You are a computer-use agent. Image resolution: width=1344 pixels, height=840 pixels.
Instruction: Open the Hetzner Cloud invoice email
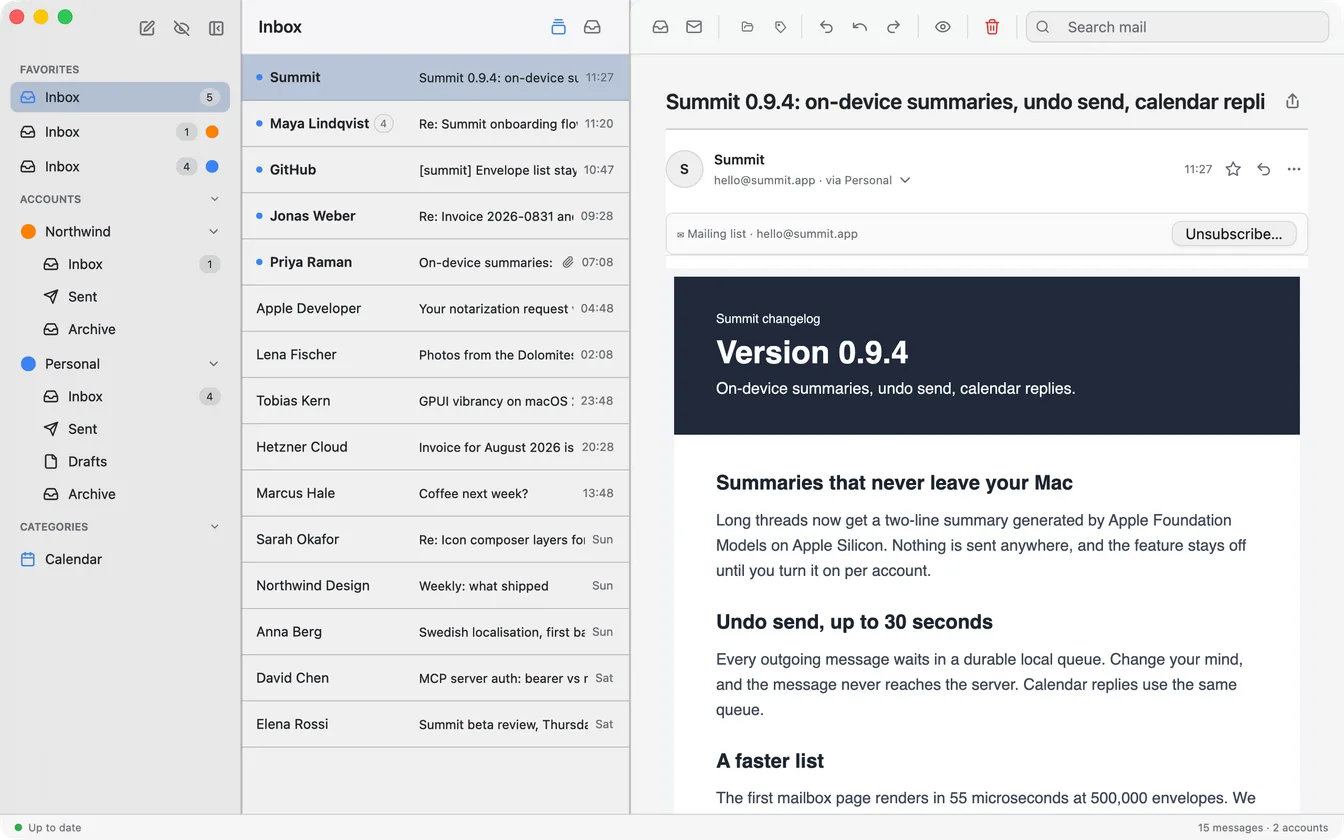click(435, 447)
